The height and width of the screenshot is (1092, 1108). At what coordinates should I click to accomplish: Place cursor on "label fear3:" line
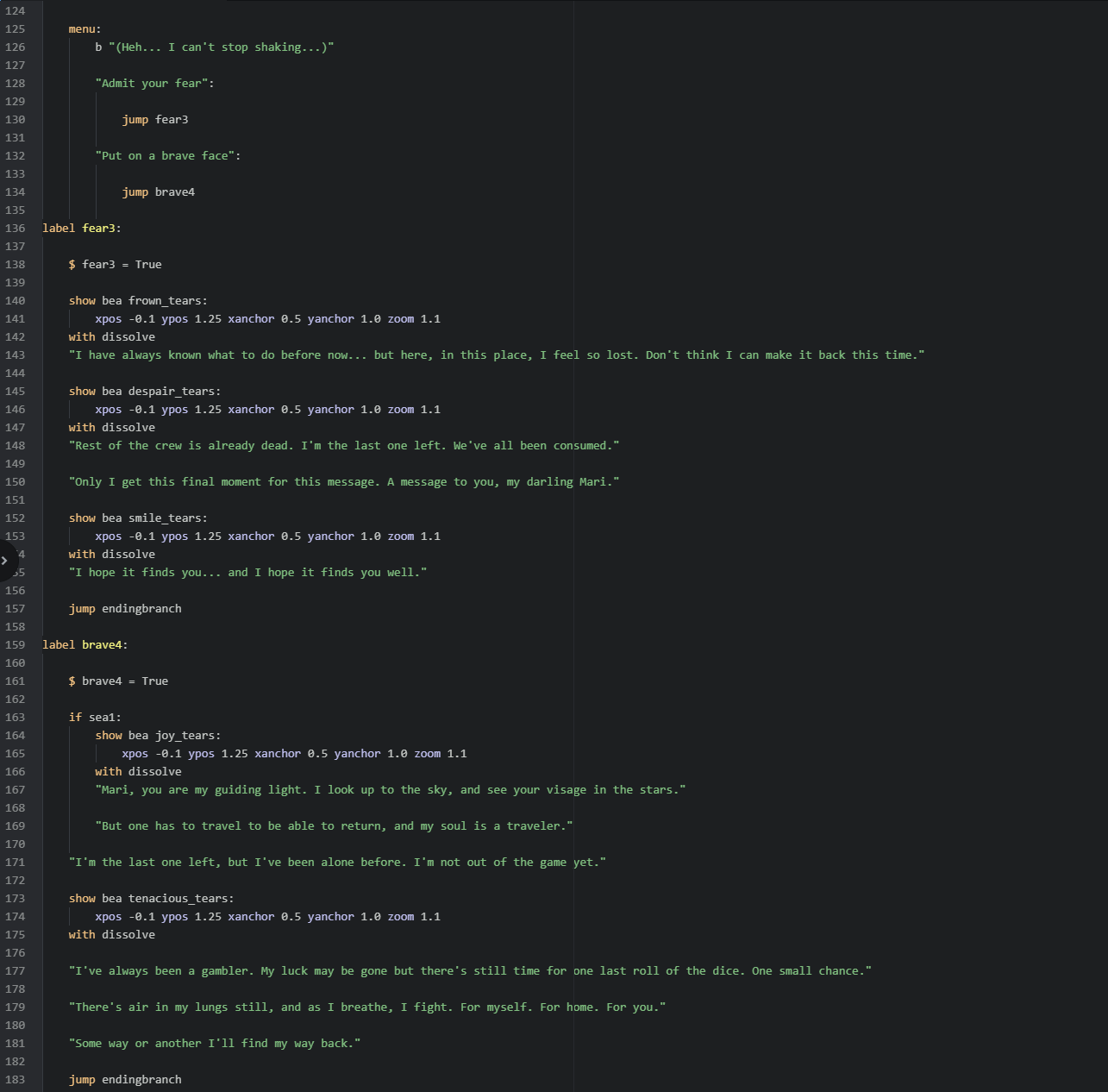(82, 229)
